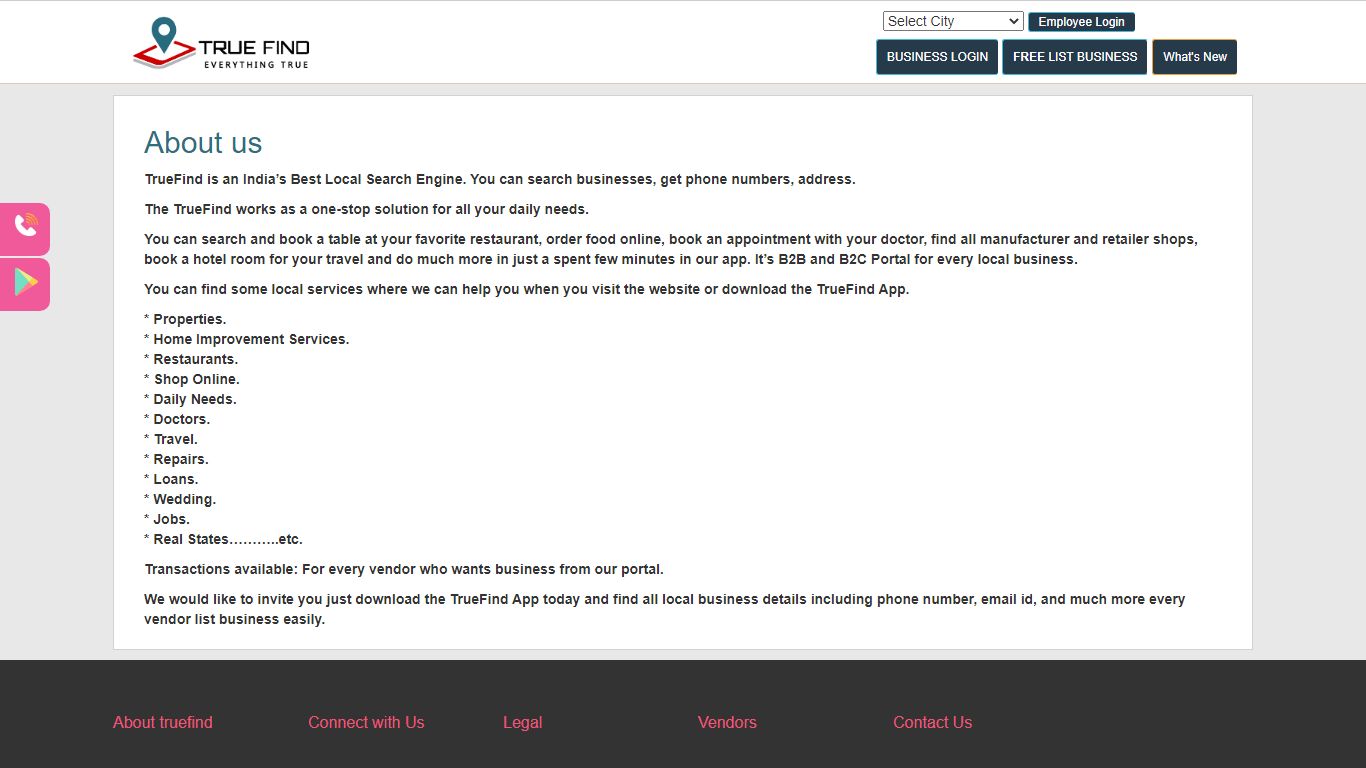Click the About us page heading

[x=203, y=143]
